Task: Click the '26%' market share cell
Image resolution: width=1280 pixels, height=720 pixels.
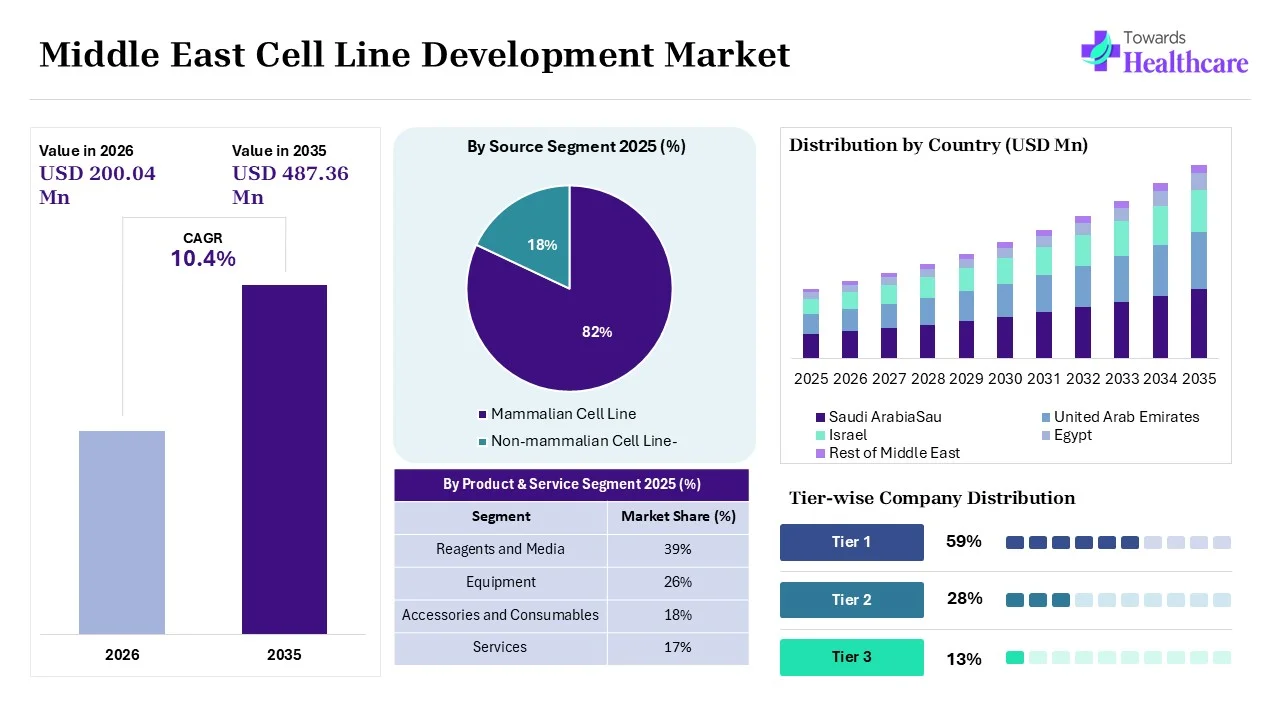Action: coord(678,582)
